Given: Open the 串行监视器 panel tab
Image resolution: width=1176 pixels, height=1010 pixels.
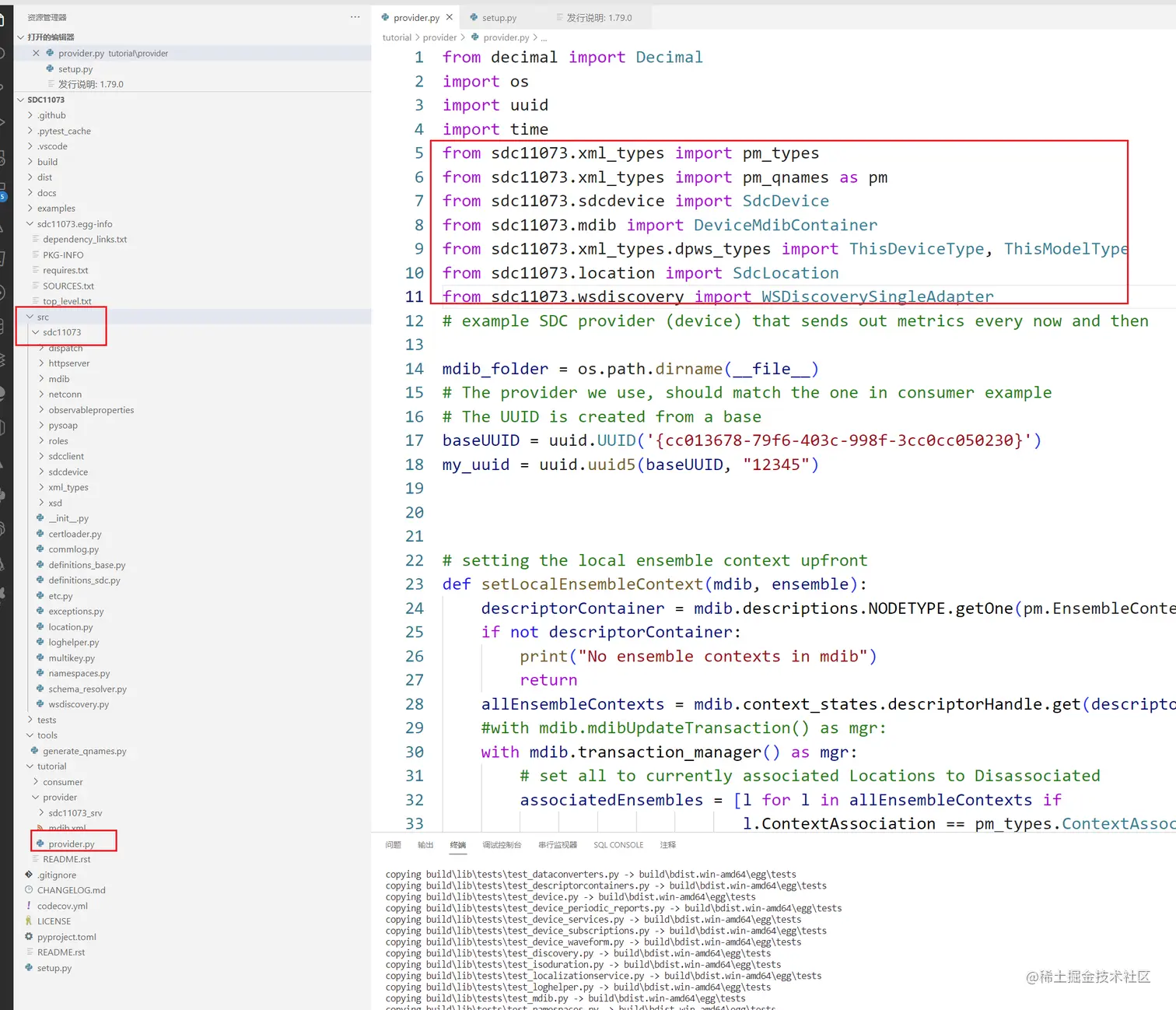Looking at the screenshot, I should point(558,845).
